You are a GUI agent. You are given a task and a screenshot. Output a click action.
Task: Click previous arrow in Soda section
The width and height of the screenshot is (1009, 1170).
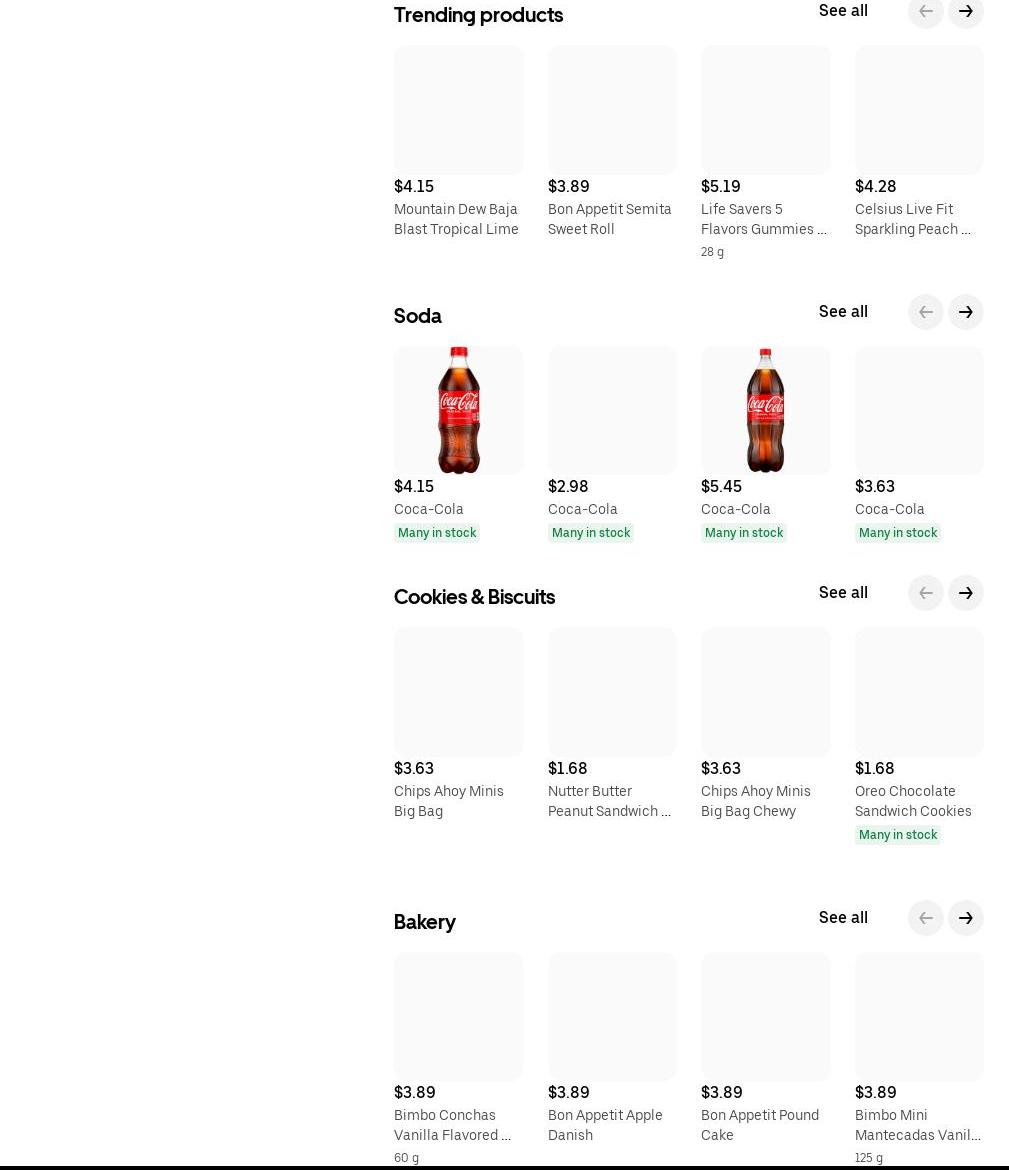(925, 312)
